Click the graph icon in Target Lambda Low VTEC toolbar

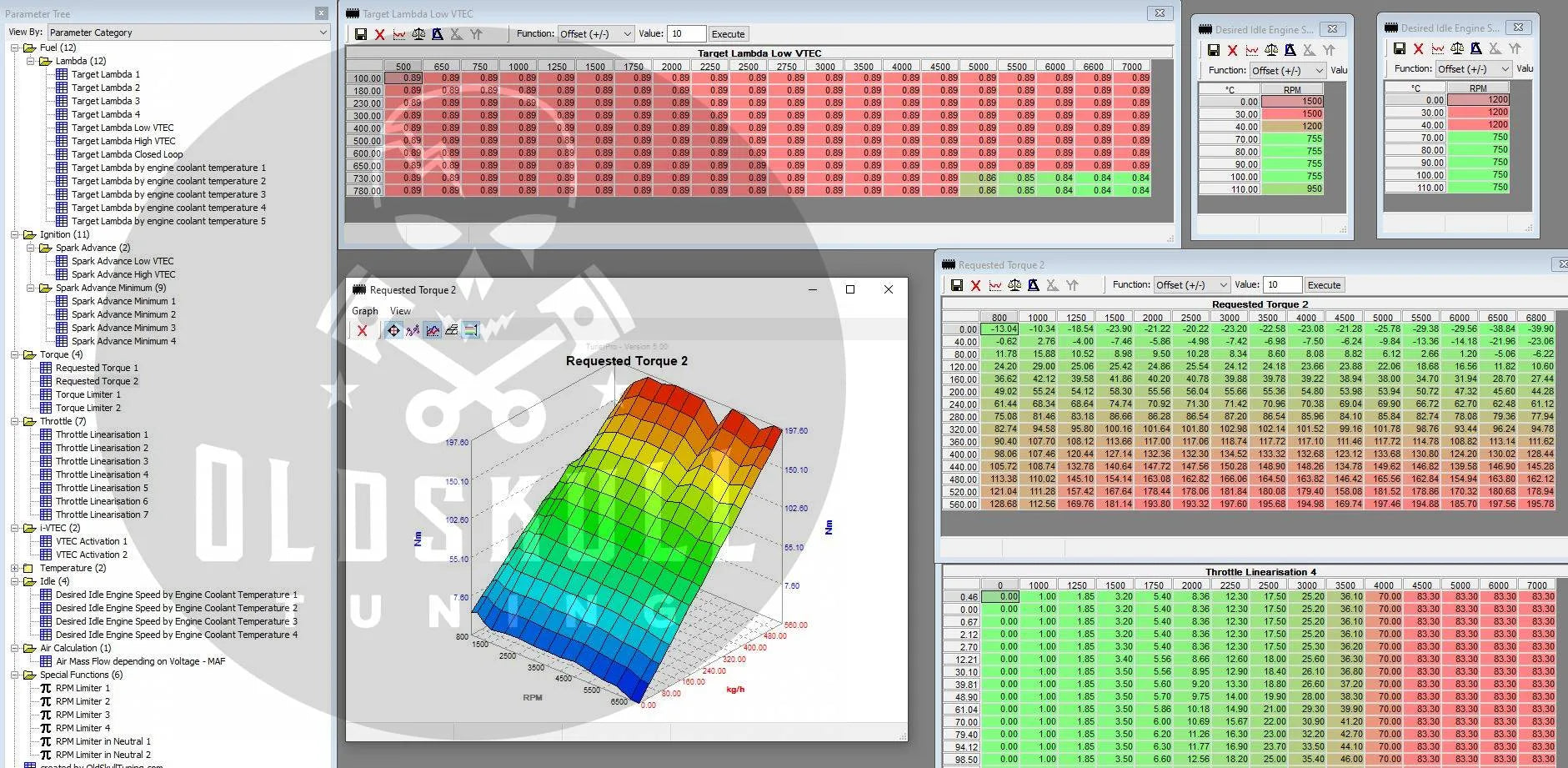point(399,34)
